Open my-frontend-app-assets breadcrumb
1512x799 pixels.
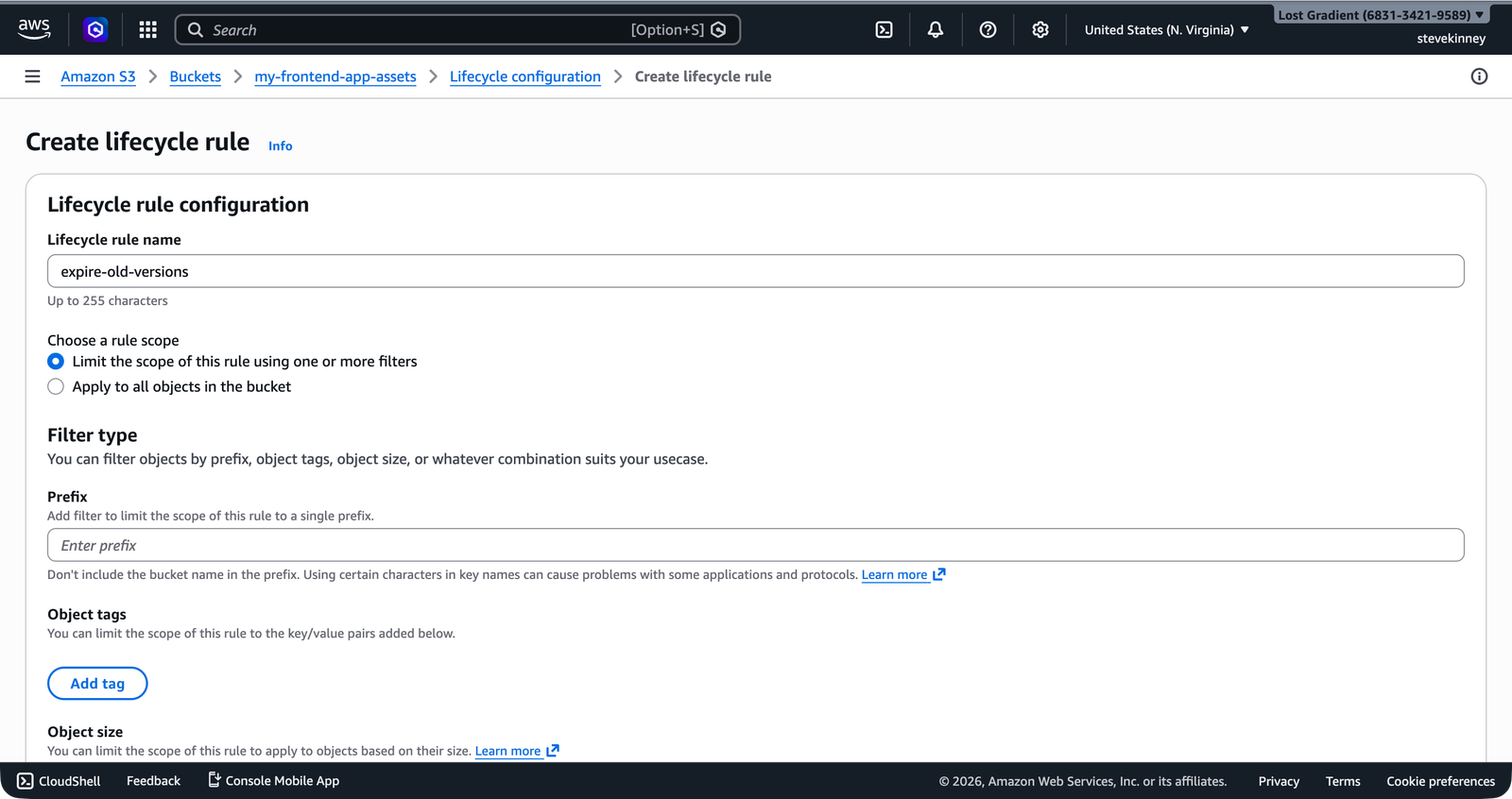coord(335,76)
